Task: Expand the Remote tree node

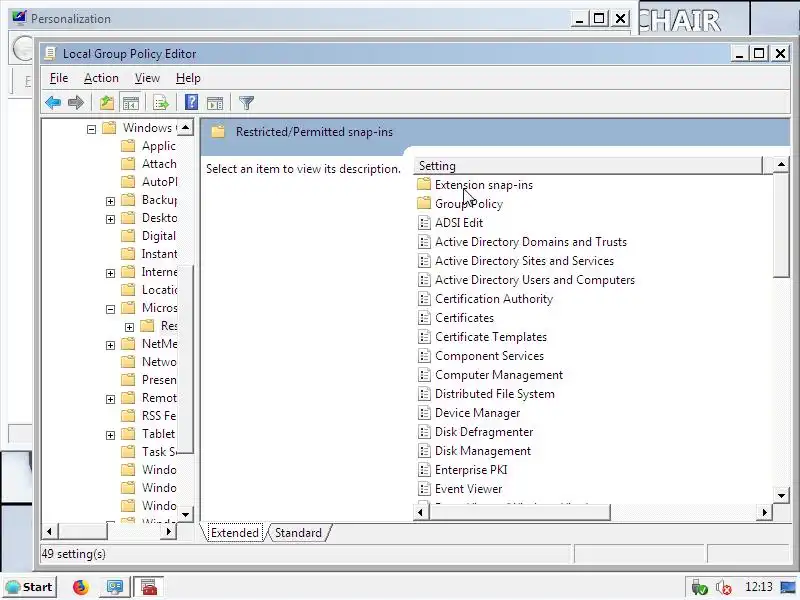Action: 110,399
